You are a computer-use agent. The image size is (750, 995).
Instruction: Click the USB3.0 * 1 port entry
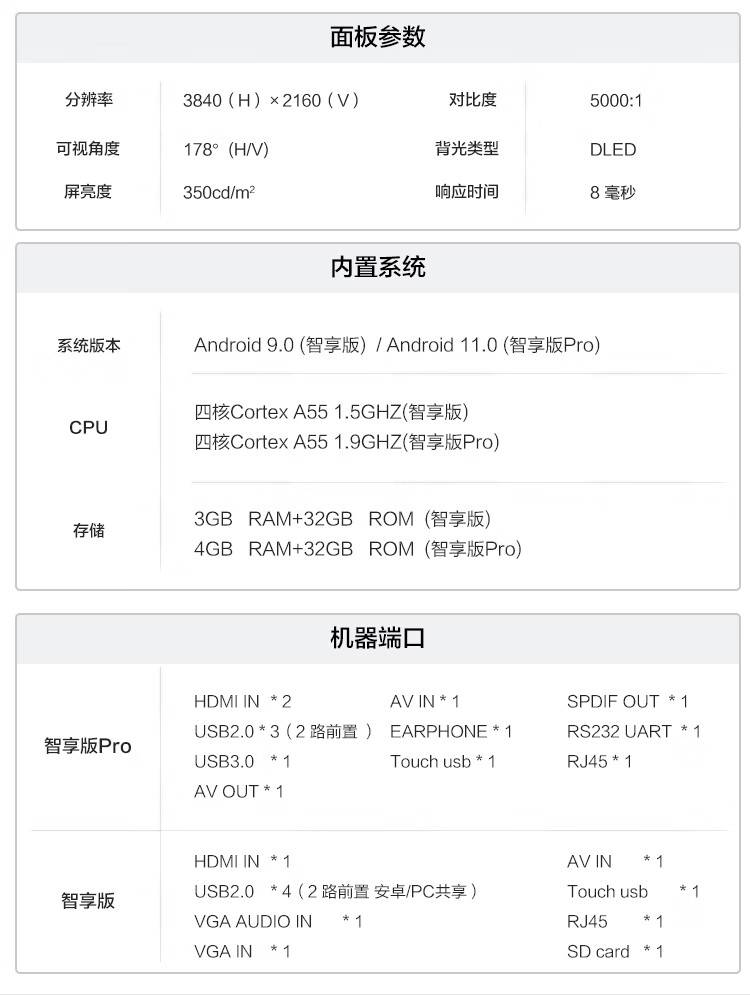[x=242, y=762]
